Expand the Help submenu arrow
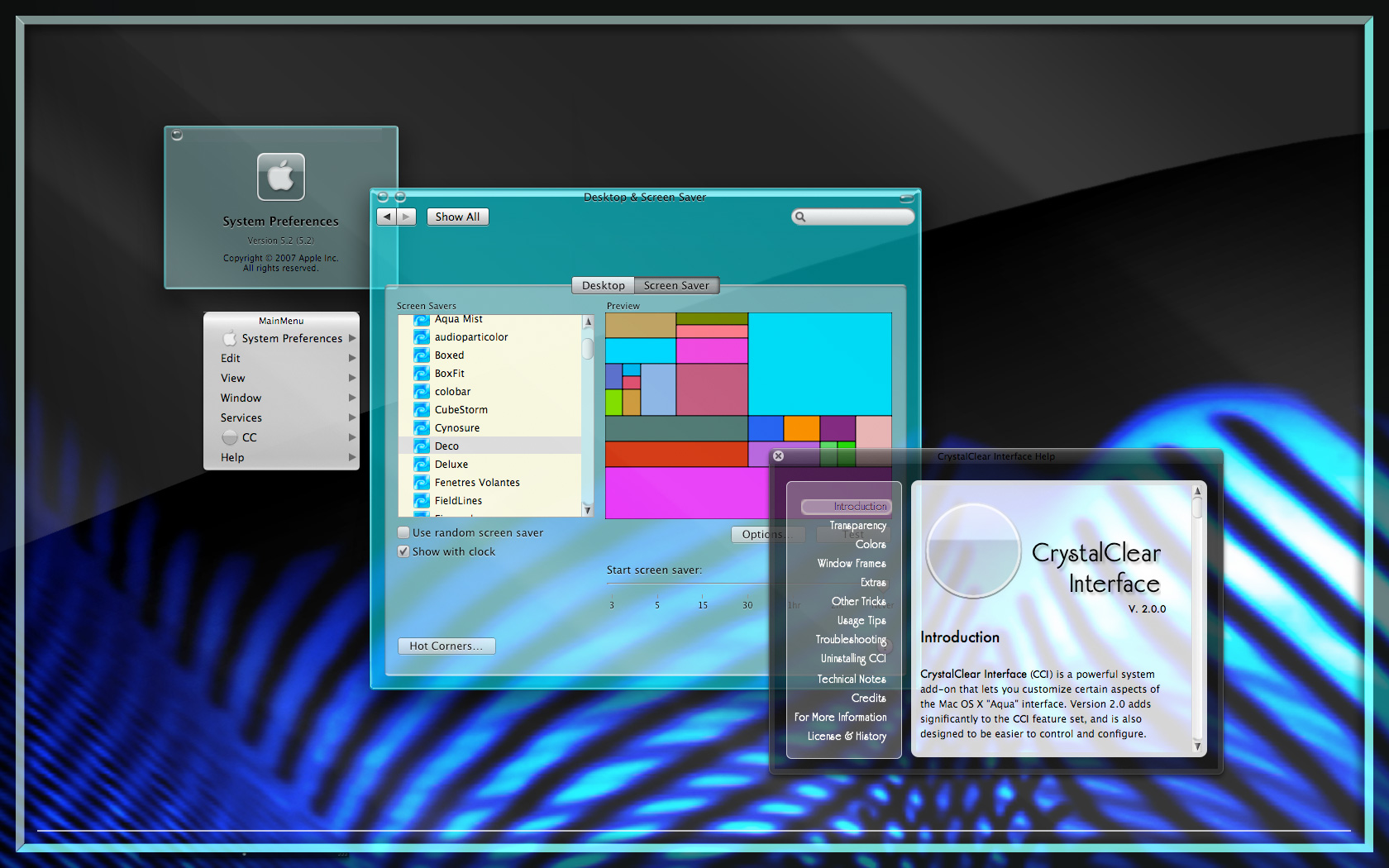 tap(352, 457)
